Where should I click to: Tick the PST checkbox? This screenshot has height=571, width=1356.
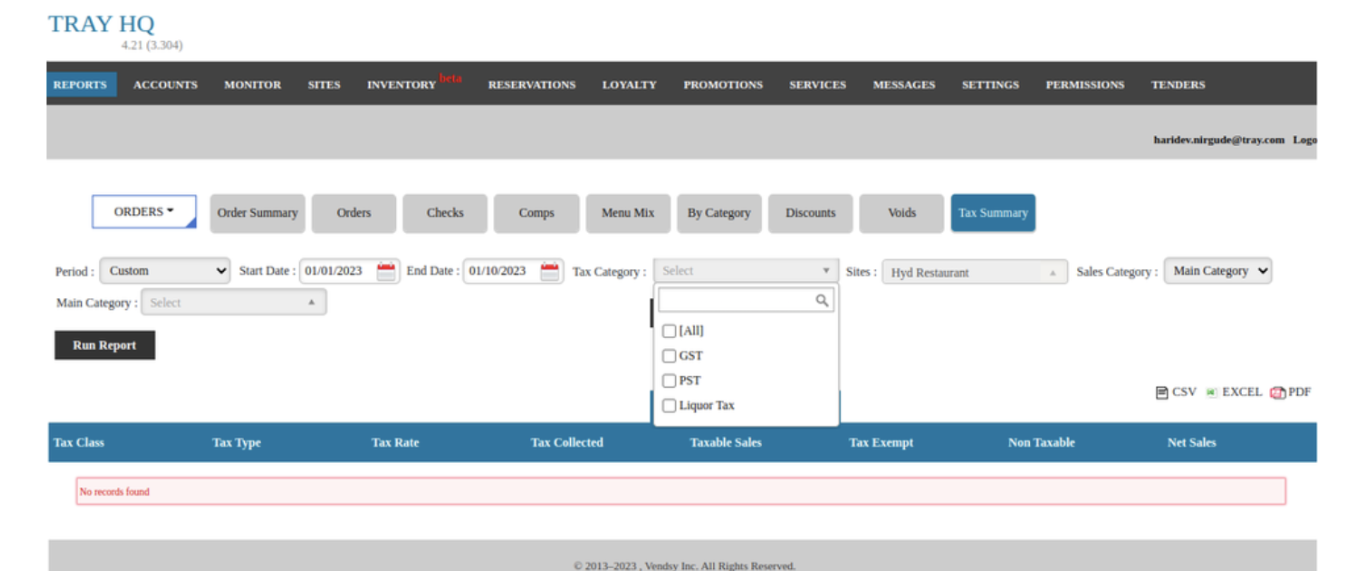(x=669, y=381)
